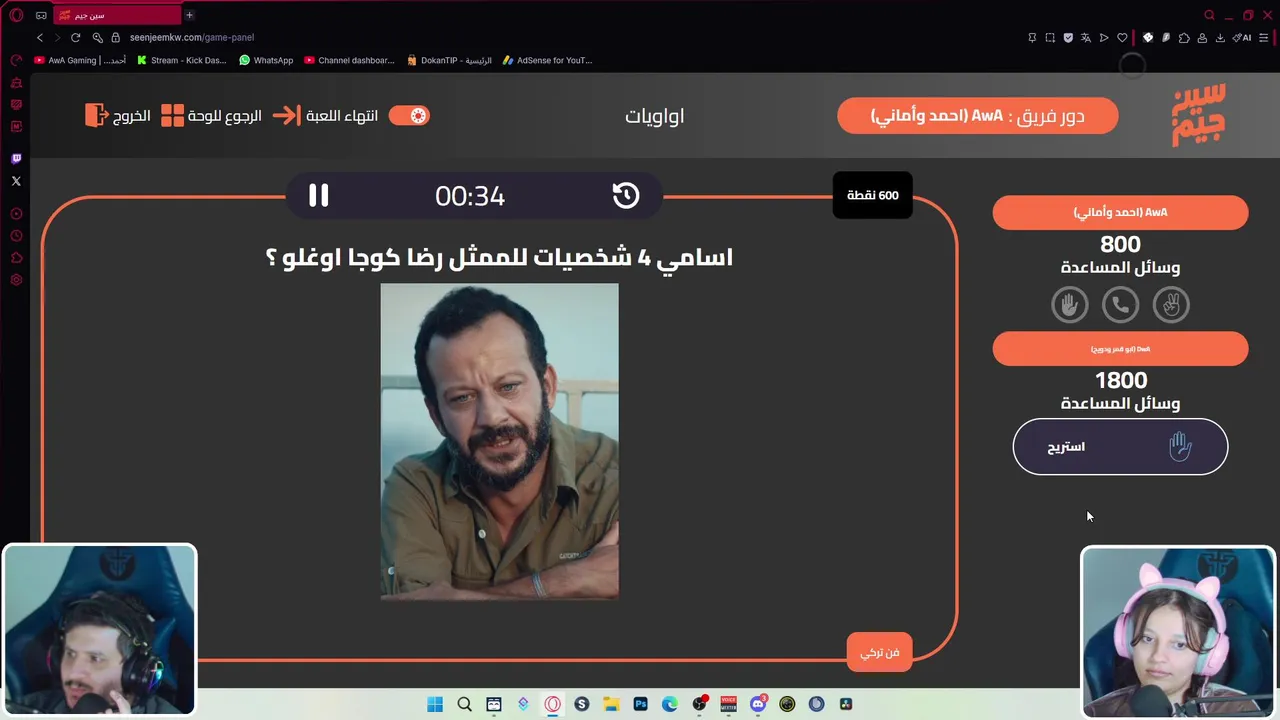1280x720 pixels.
Task: View site security lock info
Action: pos(116,37)
